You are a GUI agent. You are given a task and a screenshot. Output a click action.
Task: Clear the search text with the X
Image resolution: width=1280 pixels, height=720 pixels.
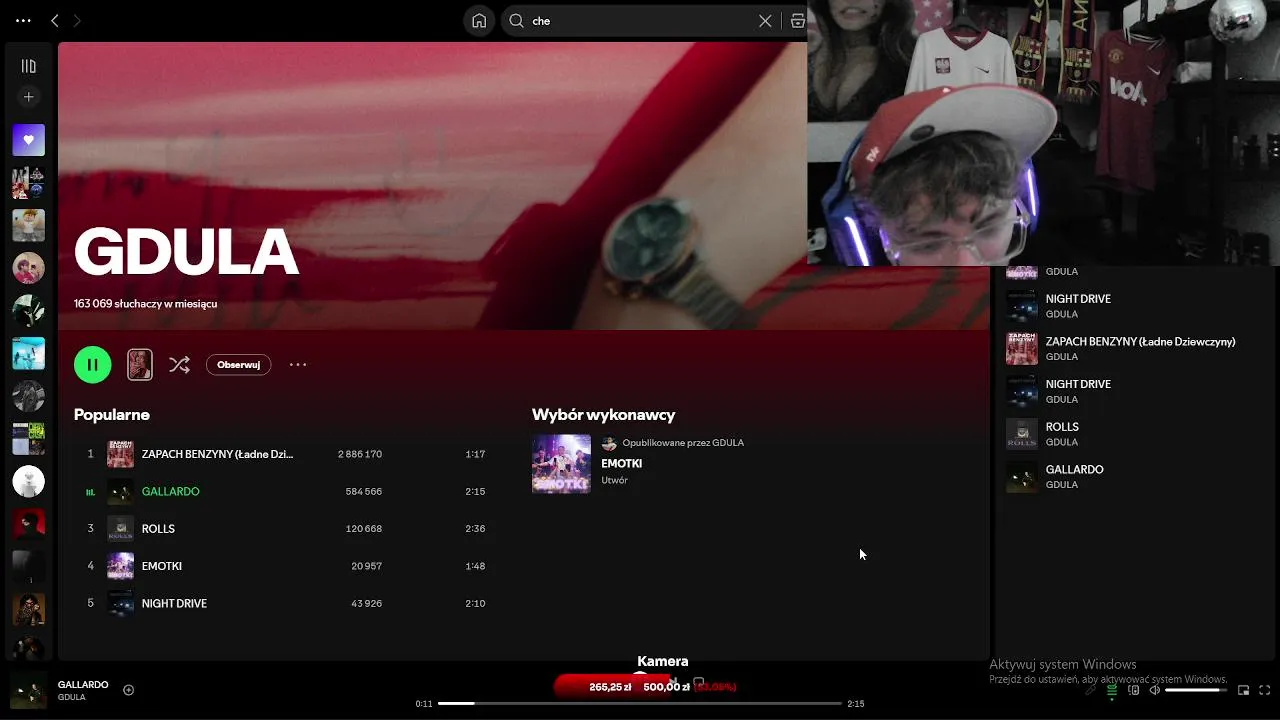[x=765, y=20]
